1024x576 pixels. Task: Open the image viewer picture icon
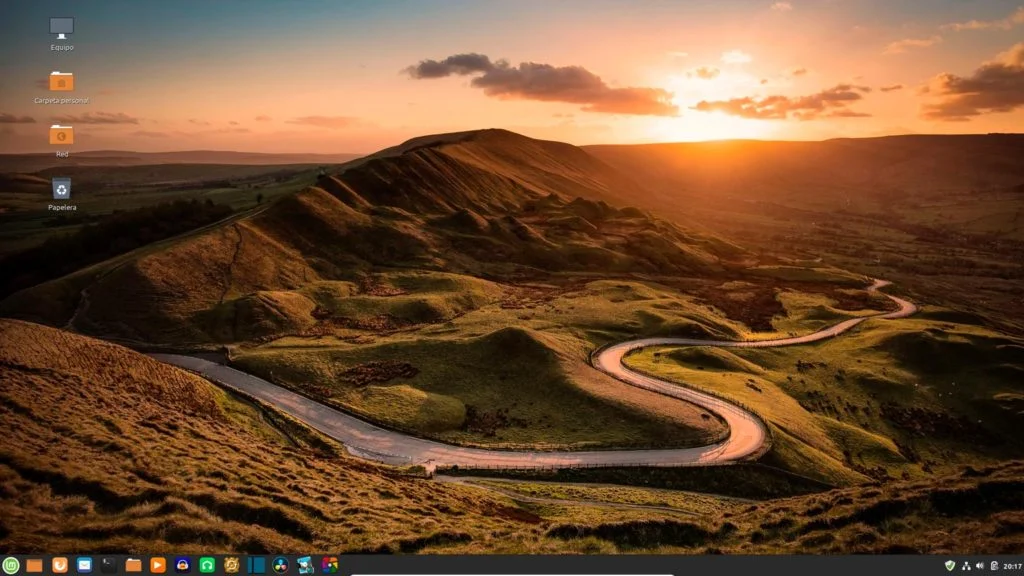click(305, 566)
